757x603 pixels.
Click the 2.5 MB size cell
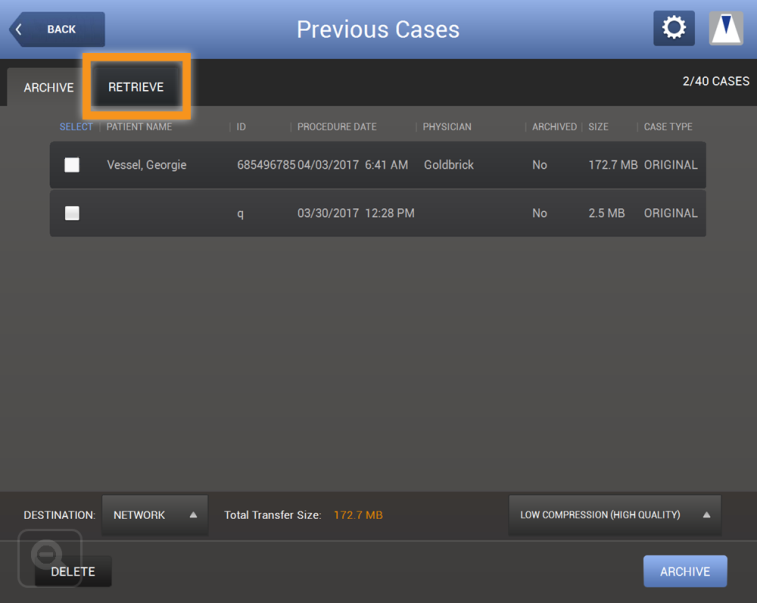tap(606, 213)
